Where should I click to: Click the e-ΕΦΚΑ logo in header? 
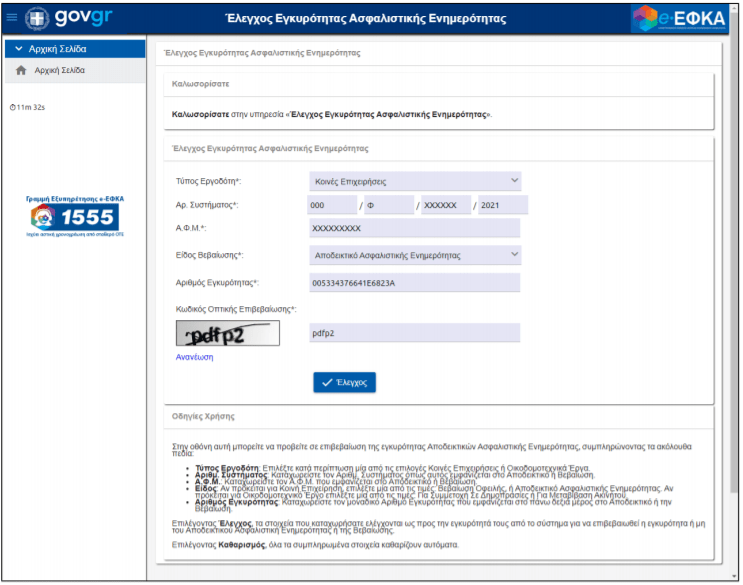(680, 19)
